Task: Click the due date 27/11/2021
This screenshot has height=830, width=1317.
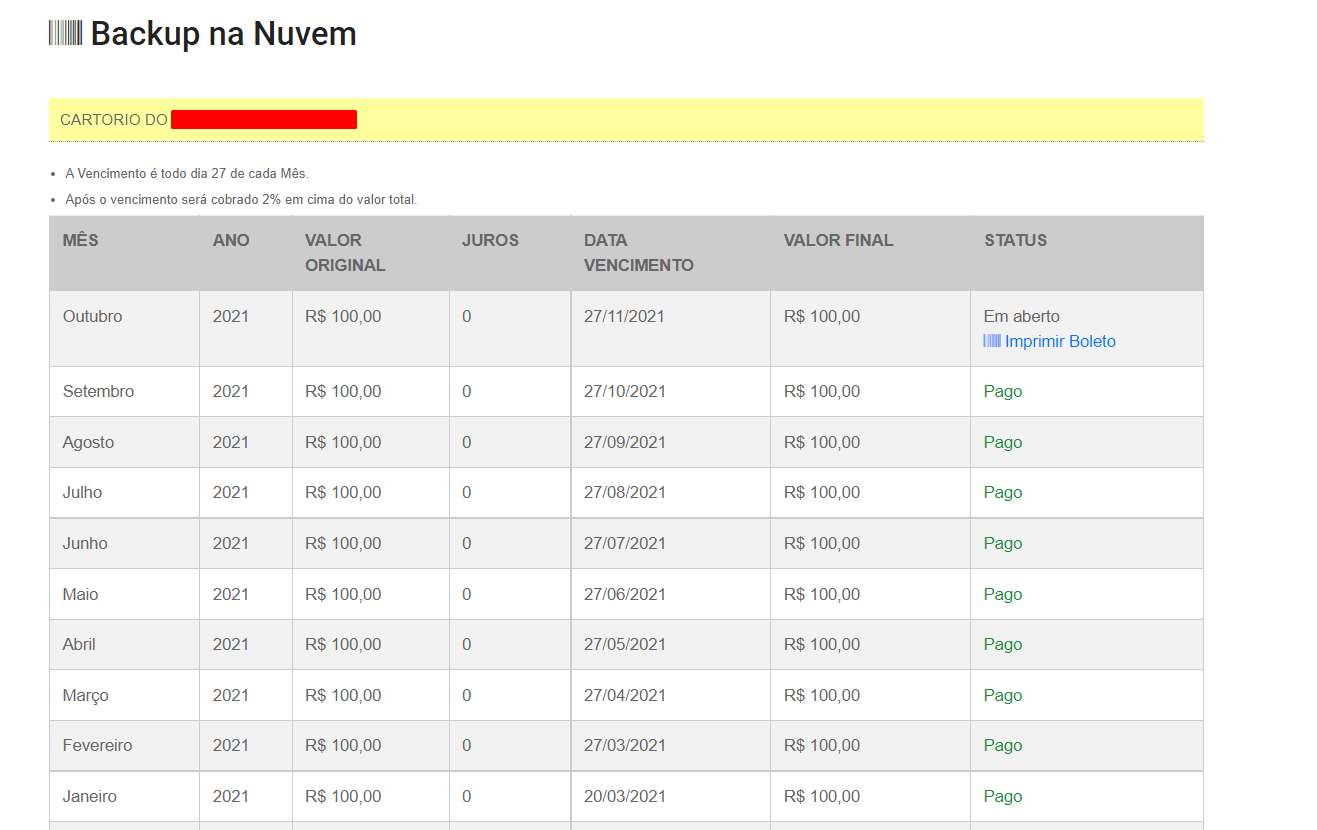Action: coord(624,316)
